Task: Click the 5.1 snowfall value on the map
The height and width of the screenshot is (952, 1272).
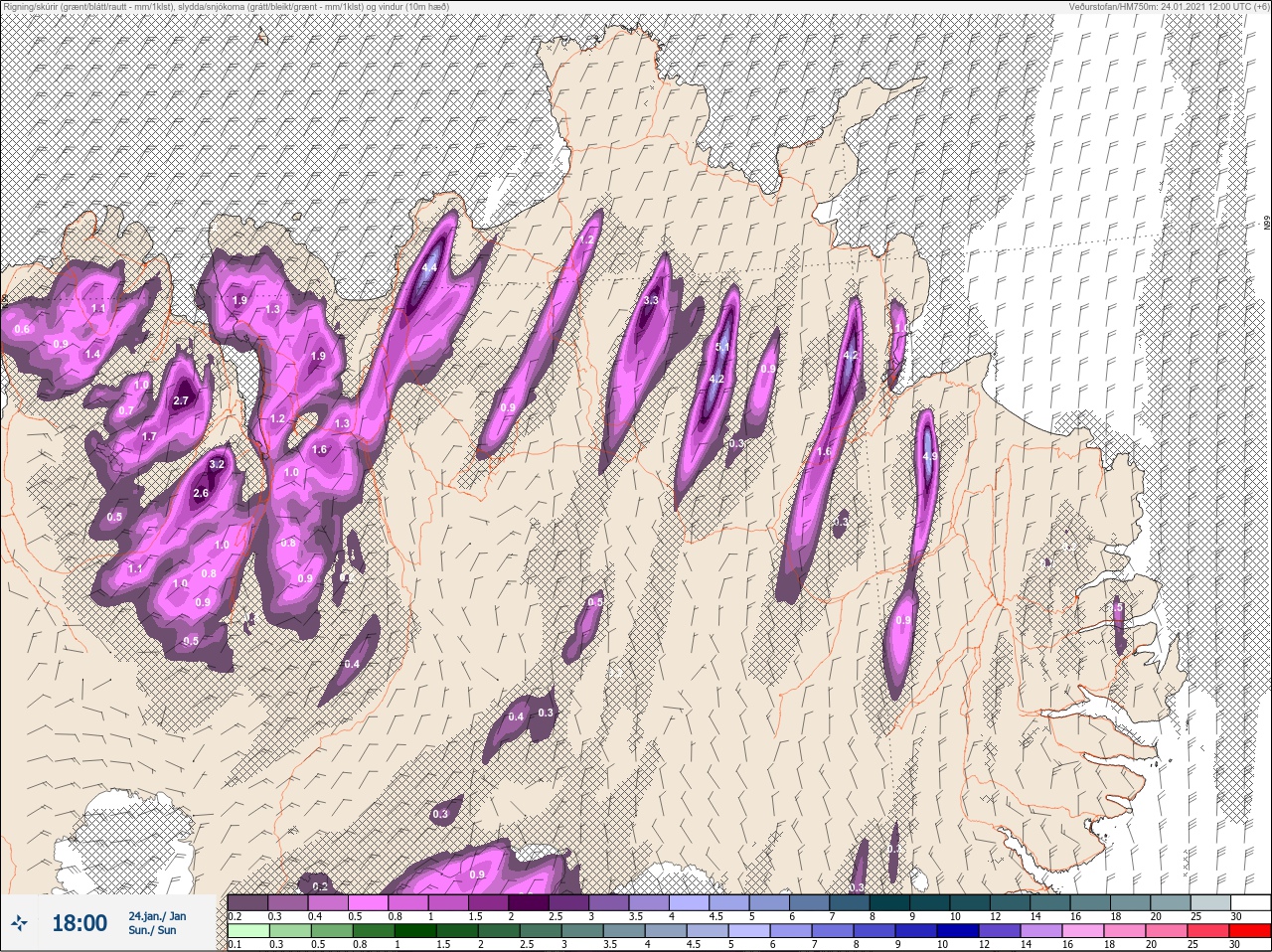Action: (x=722, y=347)
